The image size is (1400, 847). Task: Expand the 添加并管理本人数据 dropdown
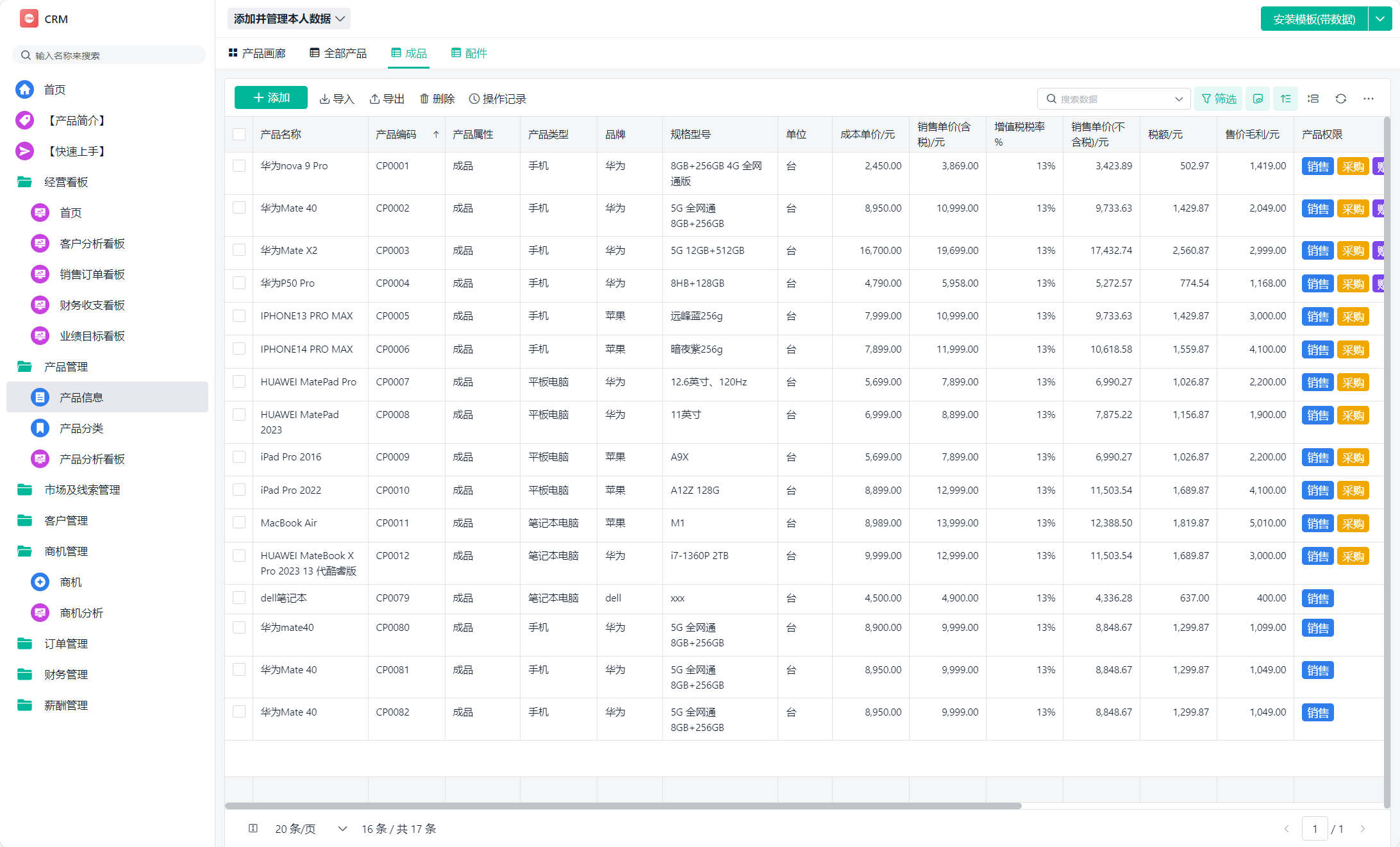(288, 19)
